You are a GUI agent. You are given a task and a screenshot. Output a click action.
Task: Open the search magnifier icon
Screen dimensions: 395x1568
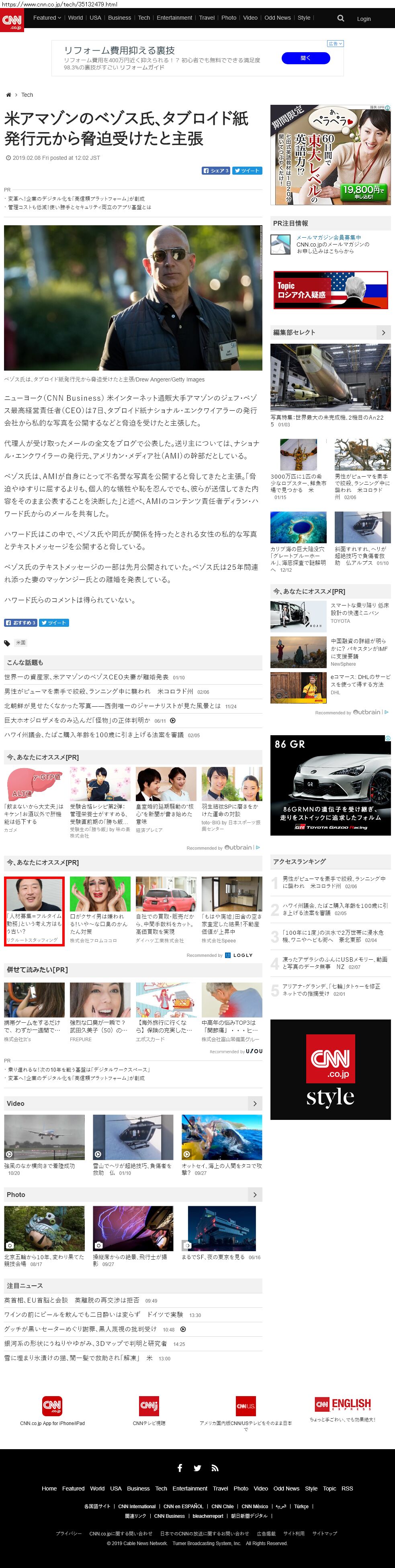(x=341, y=18)
